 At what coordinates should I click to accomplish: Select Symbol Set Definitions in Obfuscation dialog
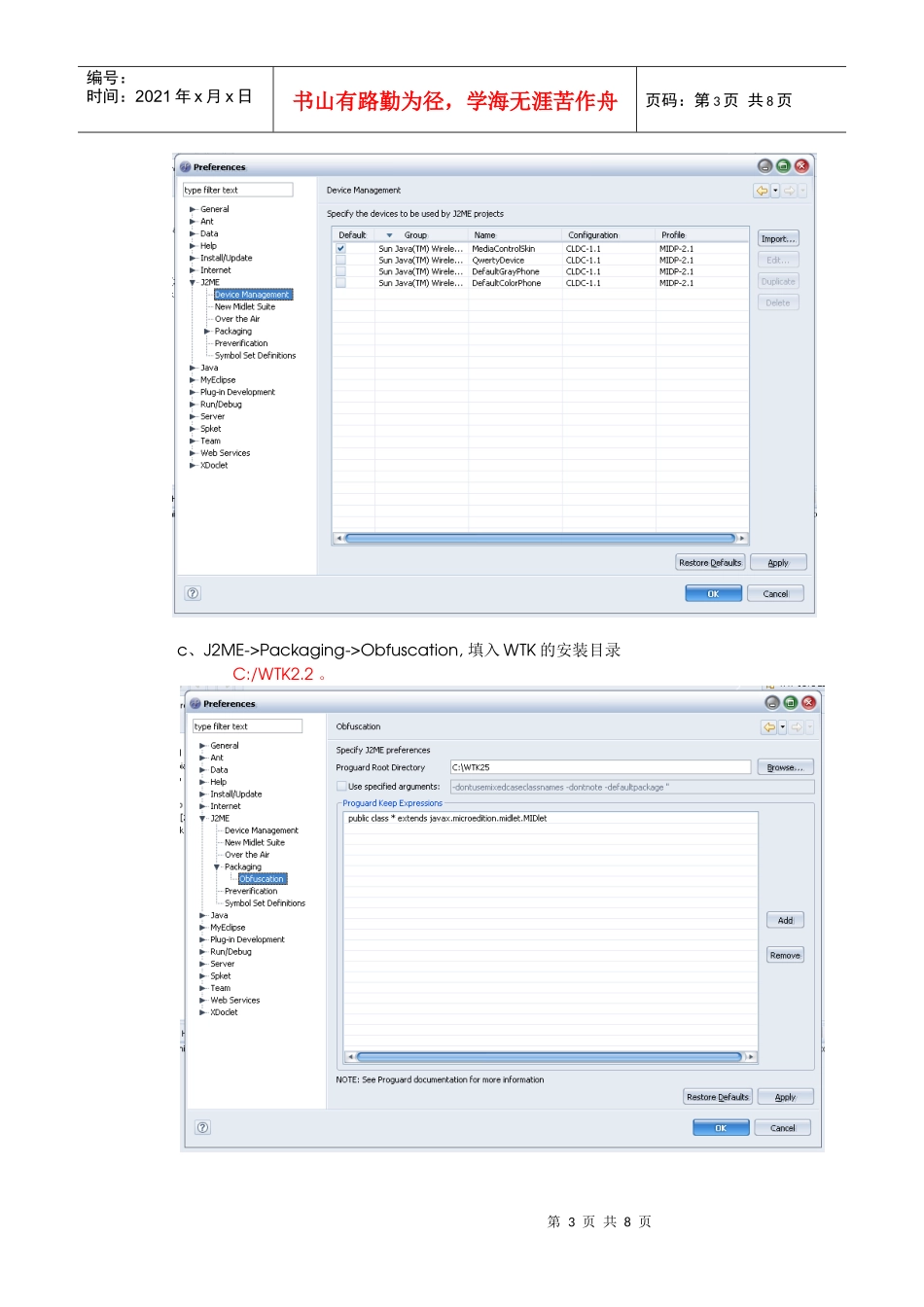click(x=265, y=903)
